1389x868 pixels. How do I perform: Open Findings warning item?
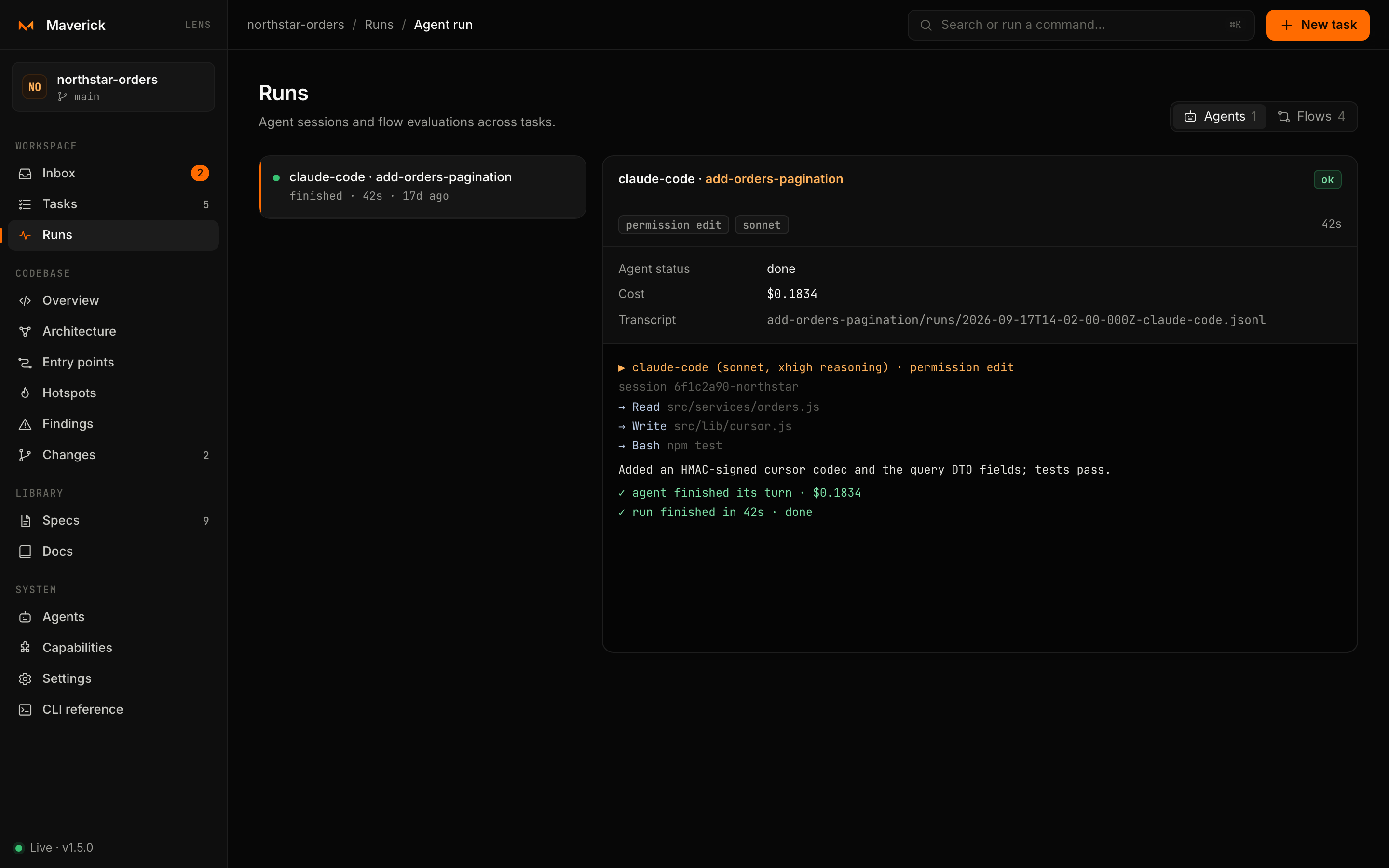coord(113,424)
